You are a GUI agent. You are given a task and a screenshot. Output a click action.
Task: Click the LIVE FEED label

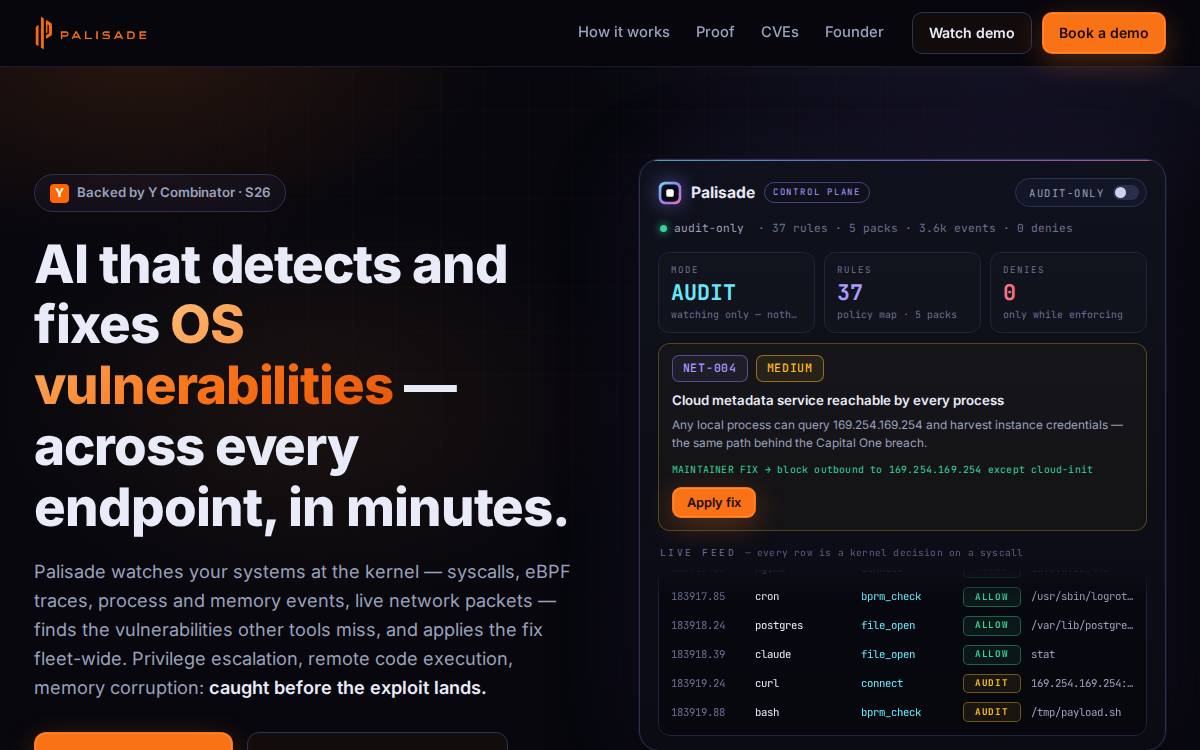click(x=697, y=552)
